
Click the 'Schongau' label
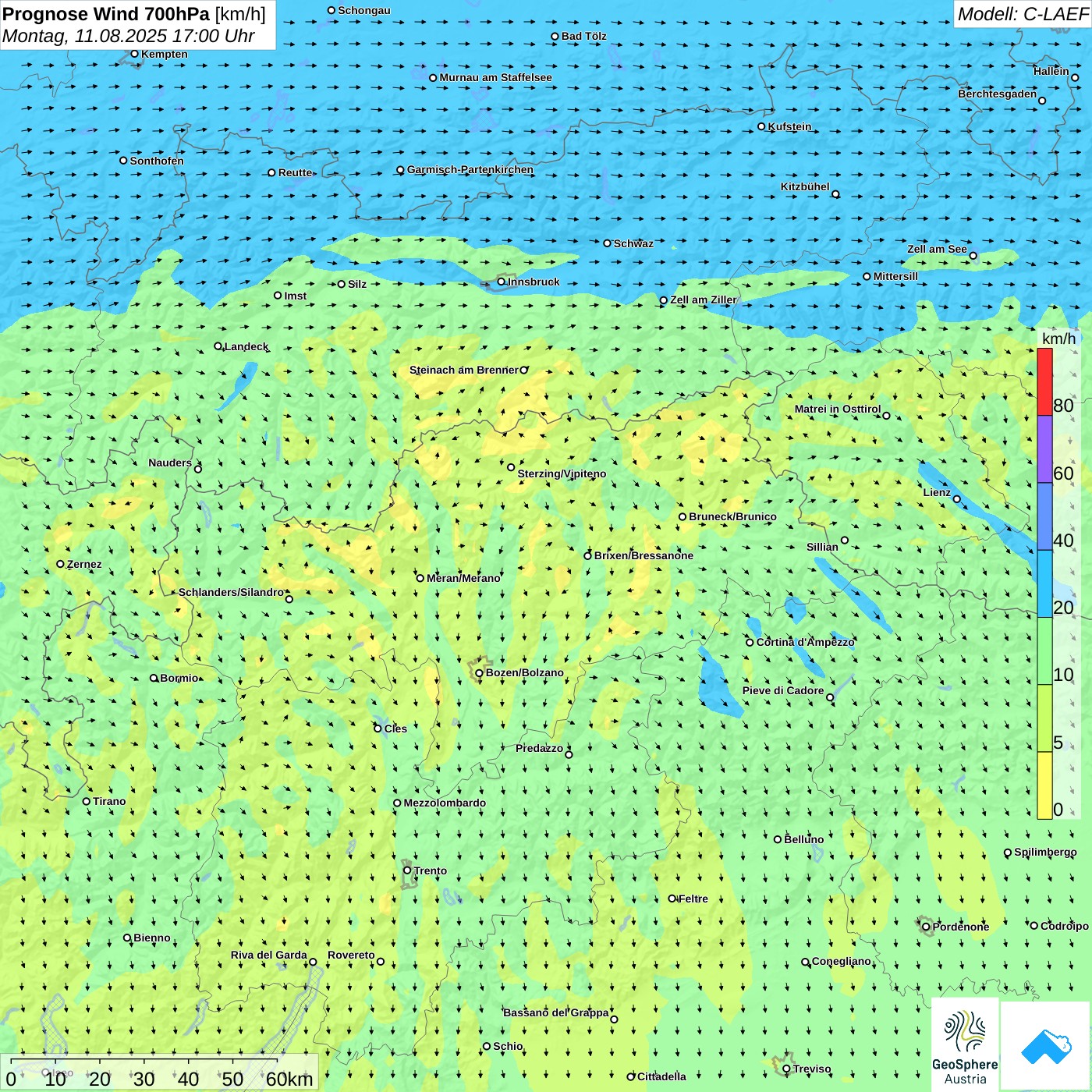point(364,10)
